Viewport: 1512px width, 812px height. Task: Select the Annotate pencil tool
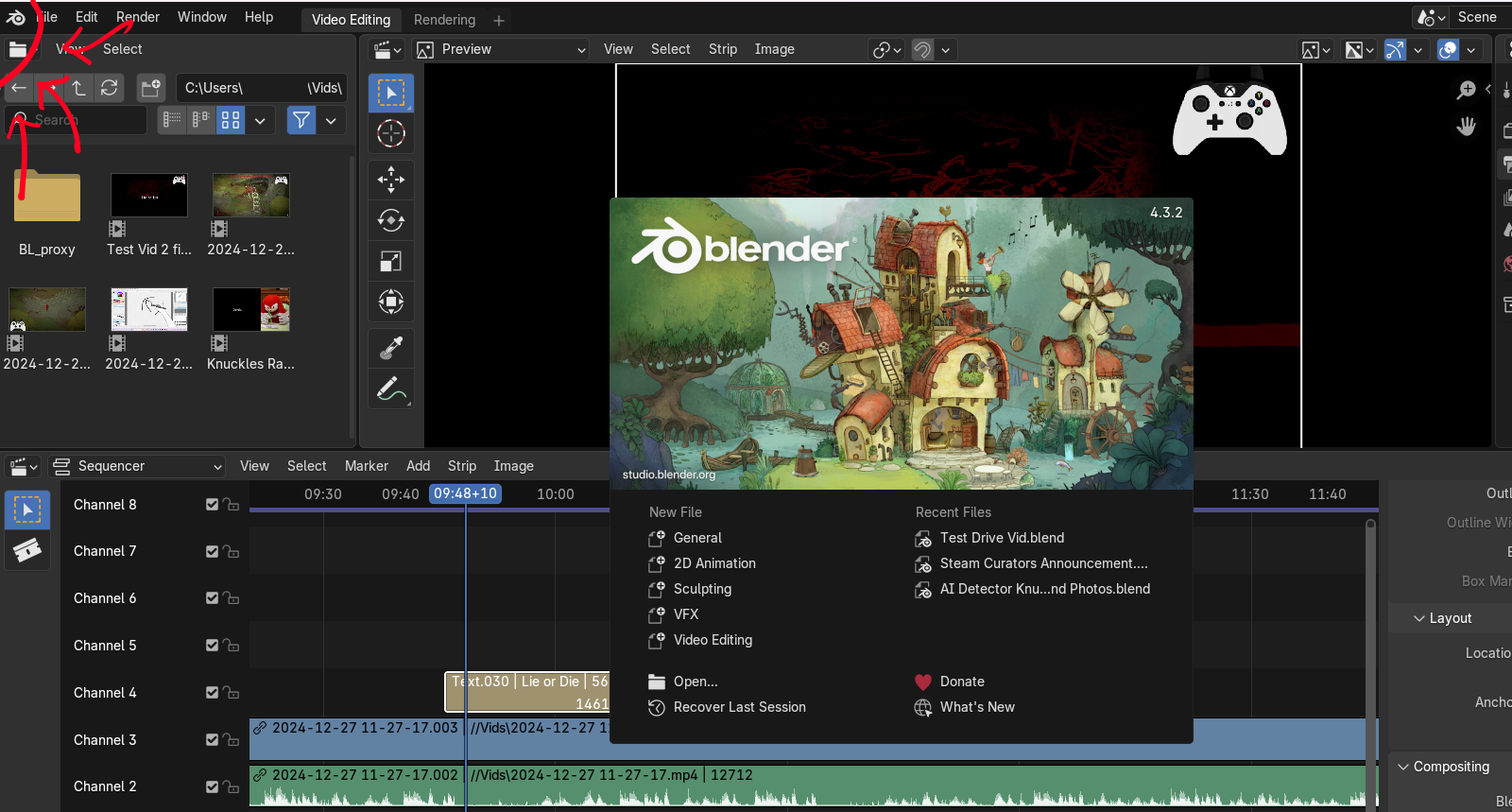[391, 389]
